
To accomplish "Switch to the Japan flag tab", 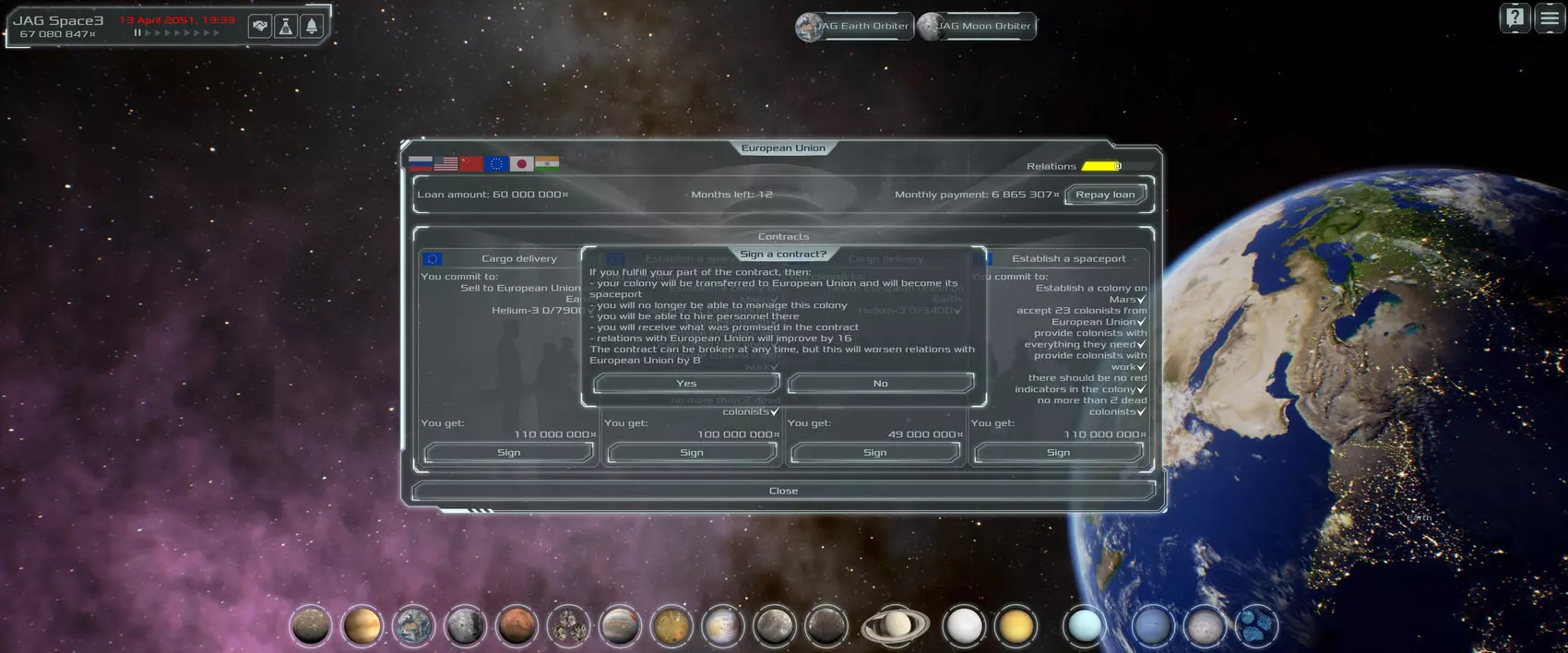I will (x=521, y=163).
